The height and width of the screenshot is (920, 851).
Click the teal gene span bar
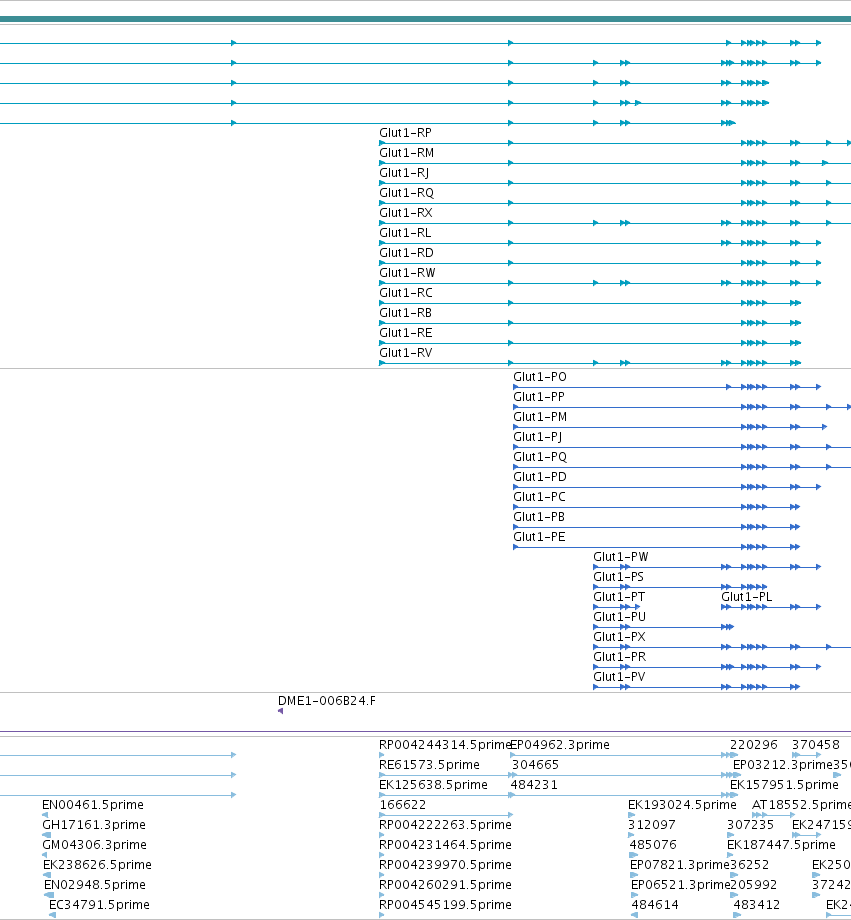(426, 19)
